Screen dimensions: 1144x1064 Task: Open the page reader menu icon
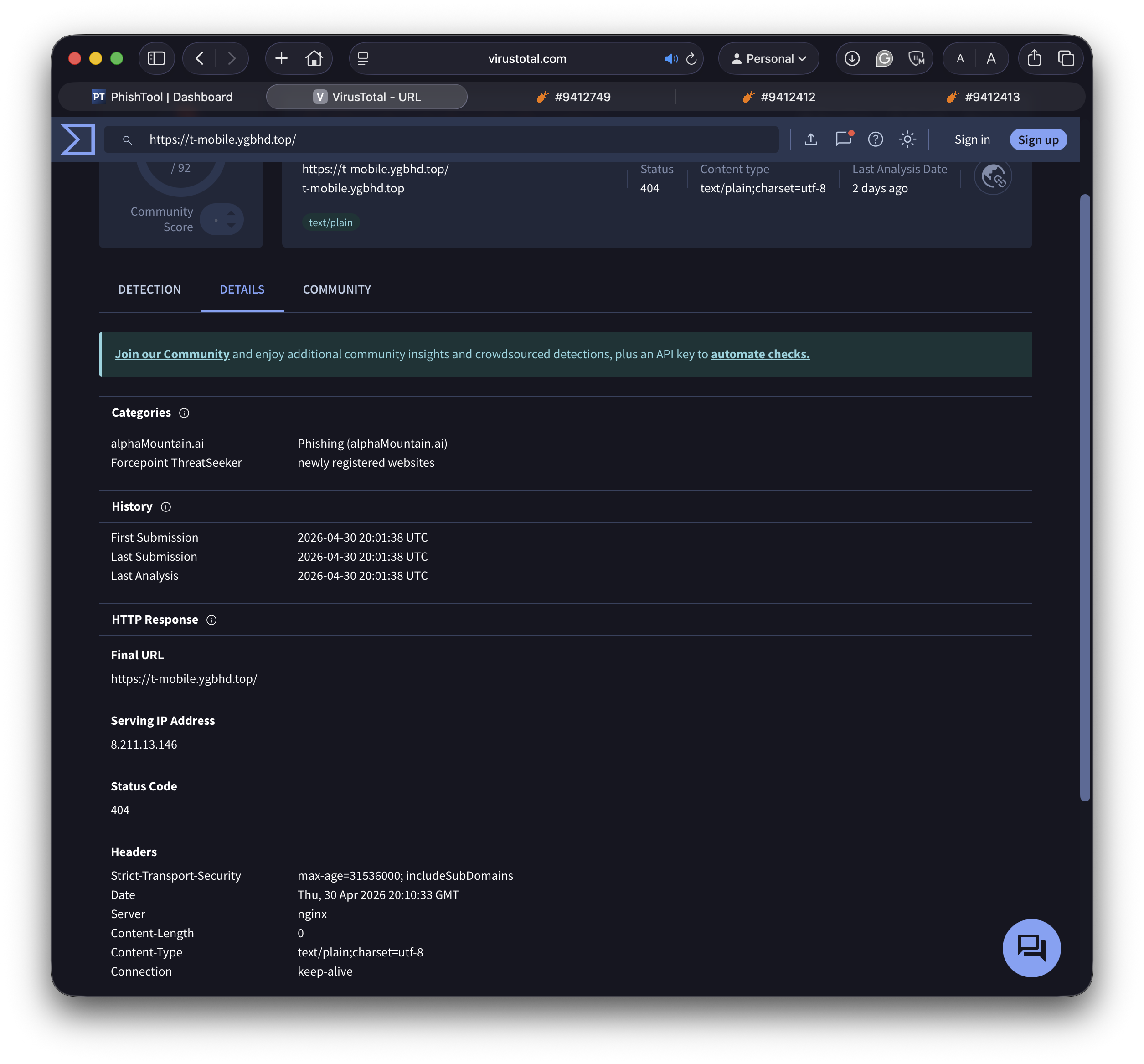(363, 59)
